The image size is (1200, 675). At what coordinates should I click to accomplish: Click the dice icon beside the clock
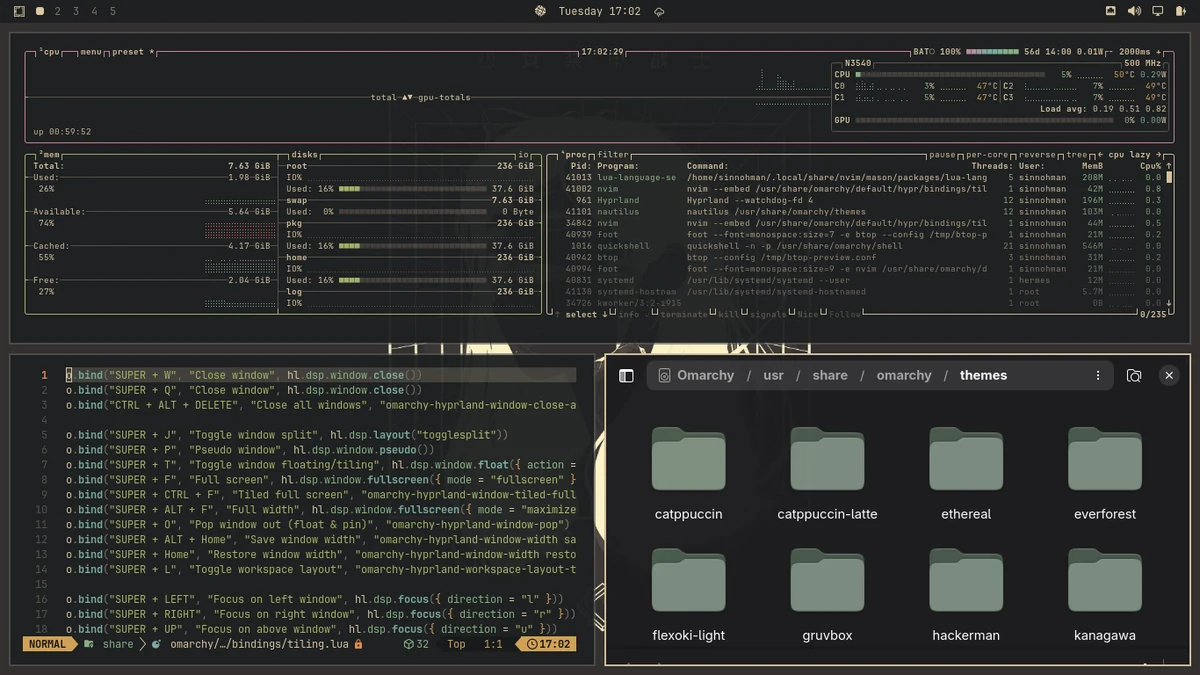tap(540, 11)
